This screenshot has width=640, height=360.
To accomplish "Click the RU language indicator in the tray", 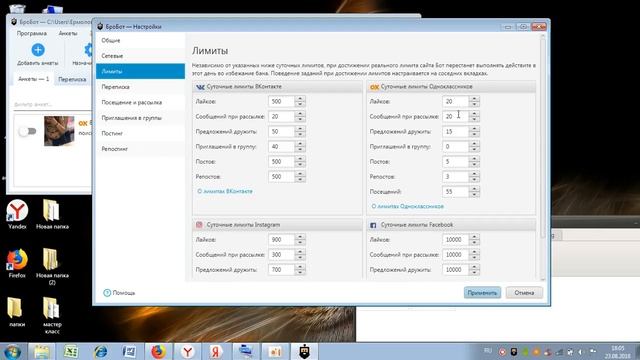I will tap(488, 351).
